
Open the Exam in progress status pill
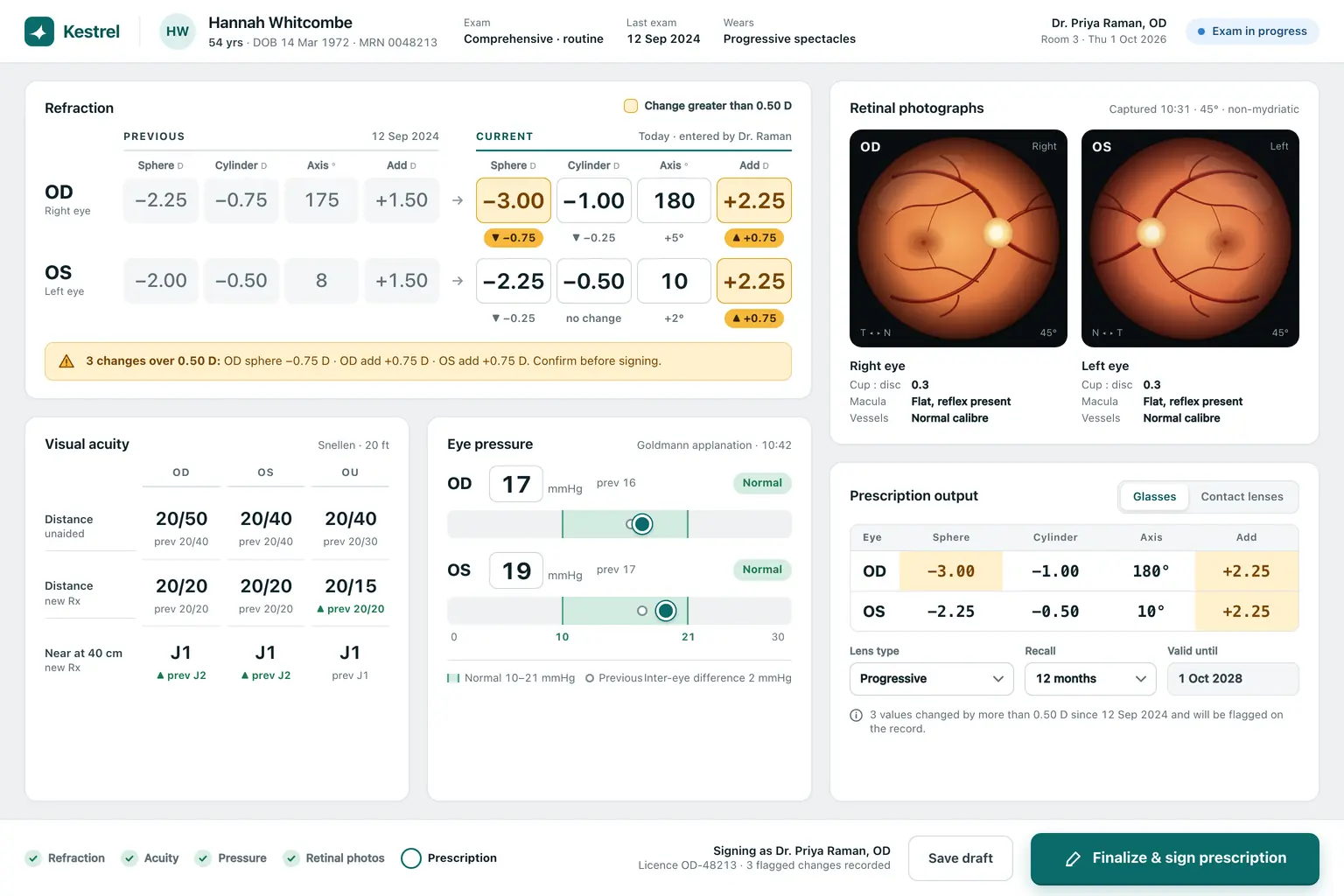pyautogui.click(x=1252, y=31)
